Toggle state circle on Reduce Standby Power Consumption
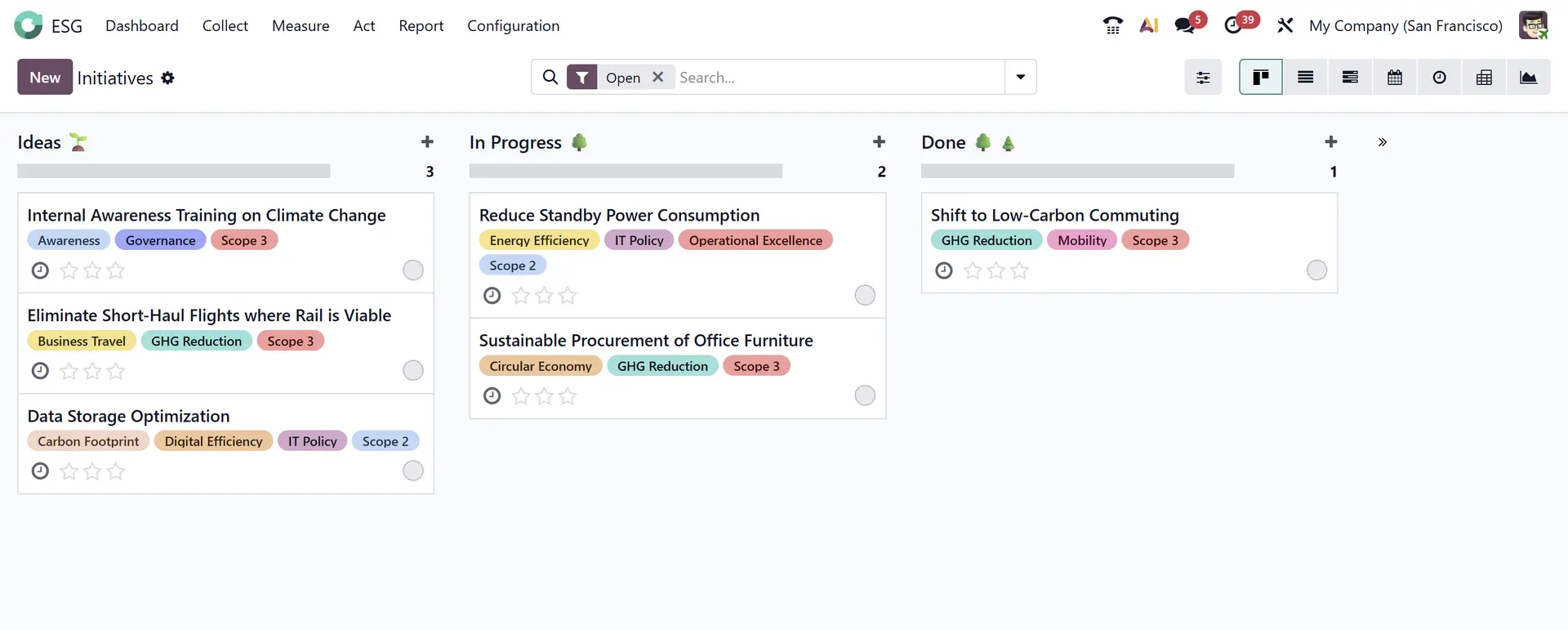Image resolution: width=1568 pixels, height=630 pixels. (865, 296)
